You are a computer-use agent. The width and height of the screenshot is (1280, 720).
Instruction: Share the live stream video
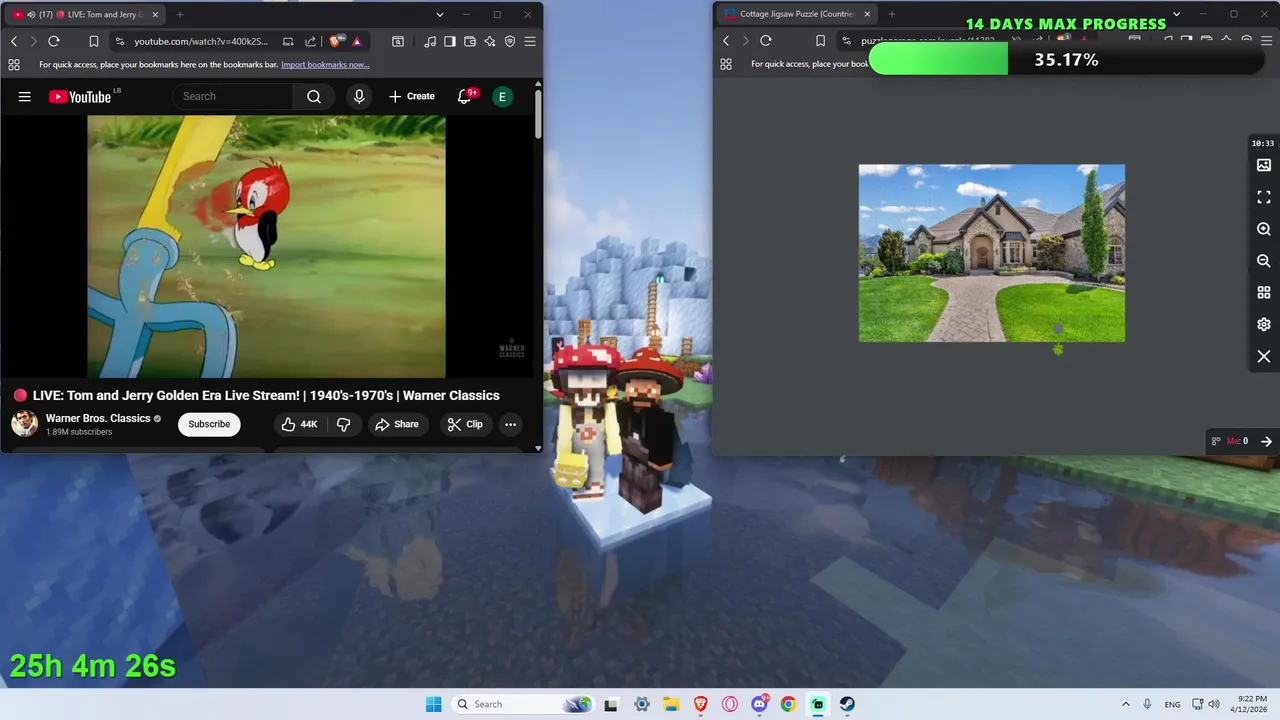point(397,424)
